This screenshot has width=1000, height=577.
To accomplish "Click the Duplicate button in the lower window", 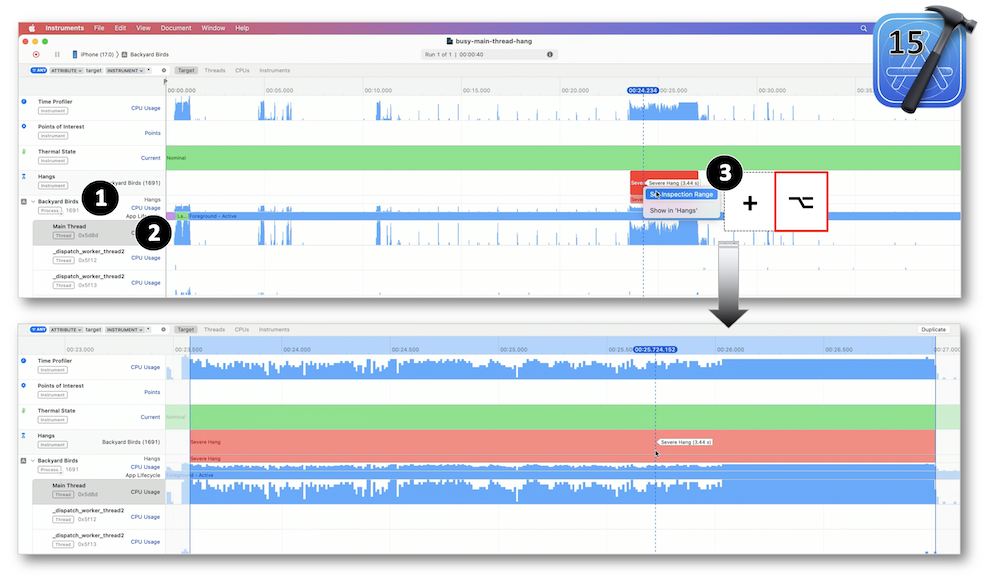I will point(933,330).
